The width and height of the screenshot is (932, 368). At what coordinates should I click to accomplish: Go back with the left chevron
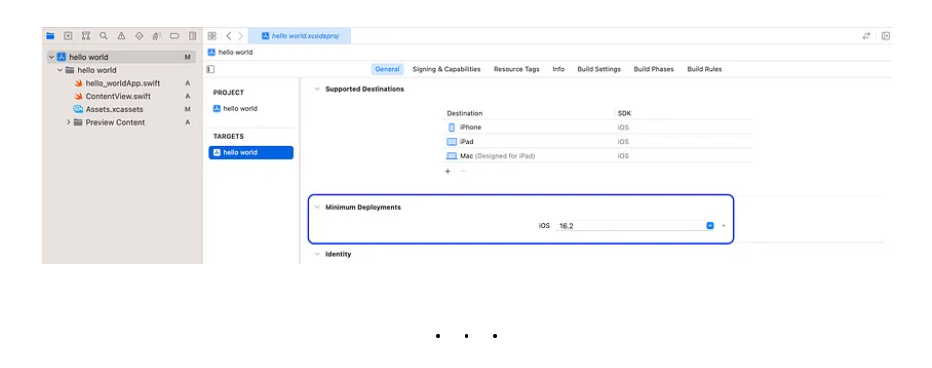pyautogui.click(x=229, y=36)
